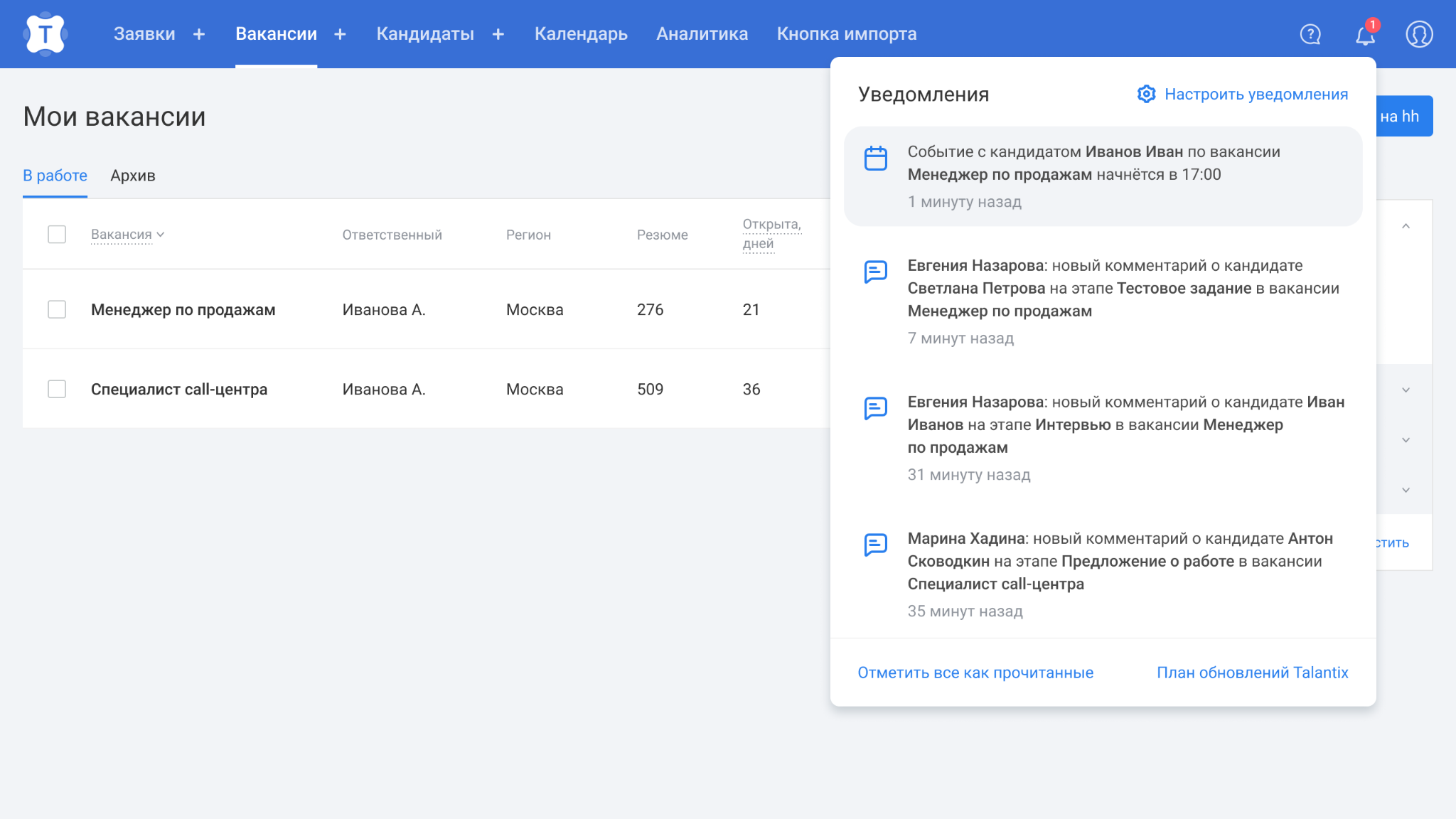The height and width of the screenshot is (819, 1456).
Task: Open Настроить уведомления link
Action: 1256,94
